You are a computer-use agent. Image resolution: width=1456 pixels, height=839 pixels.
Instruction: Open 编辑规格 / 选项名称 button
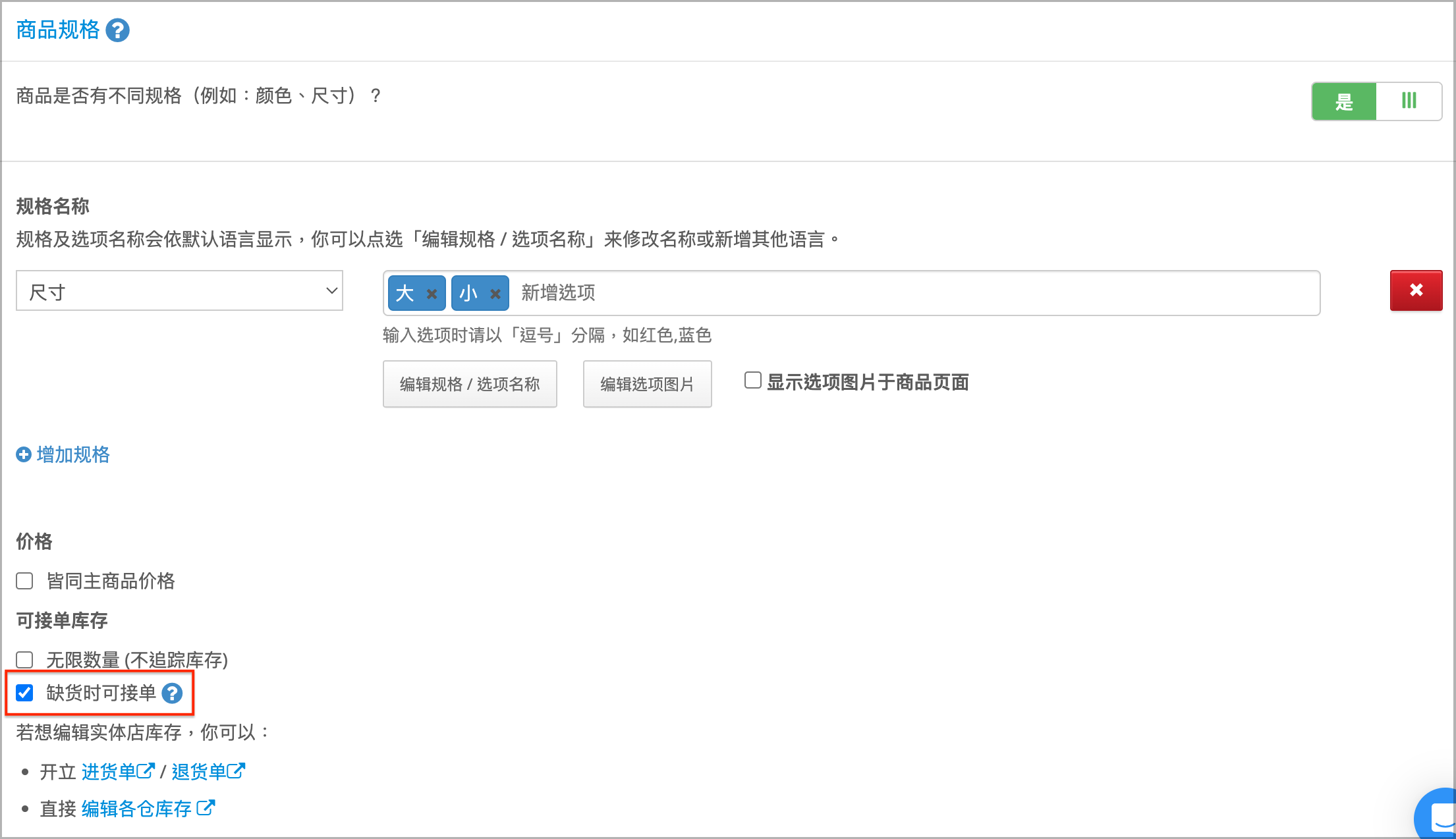pos(470,384)
